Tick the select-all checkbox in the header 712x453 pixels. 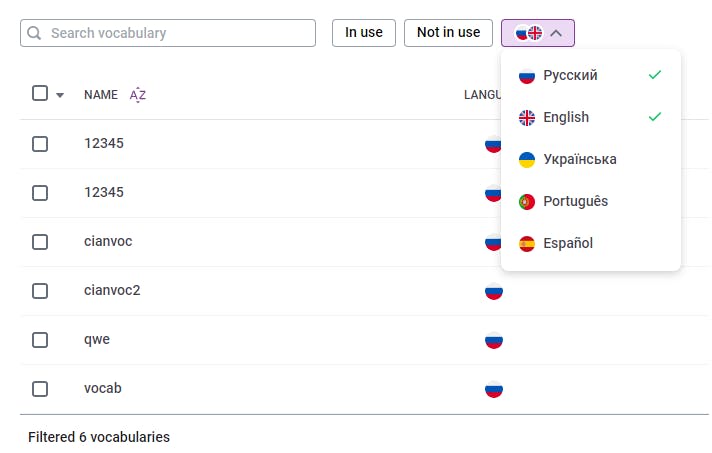click(40, 94)
